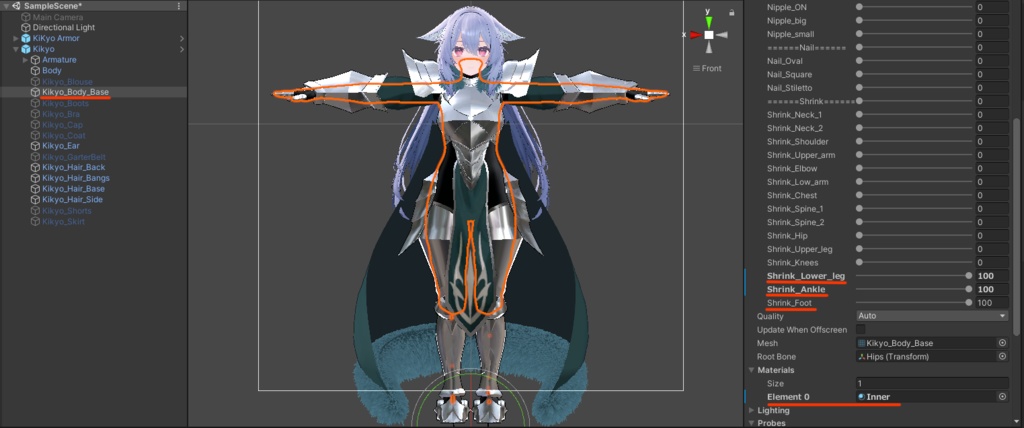Click the Shrink_Knees slider handle
Screen dimensions: 1024x428
[x=859, y=262]
